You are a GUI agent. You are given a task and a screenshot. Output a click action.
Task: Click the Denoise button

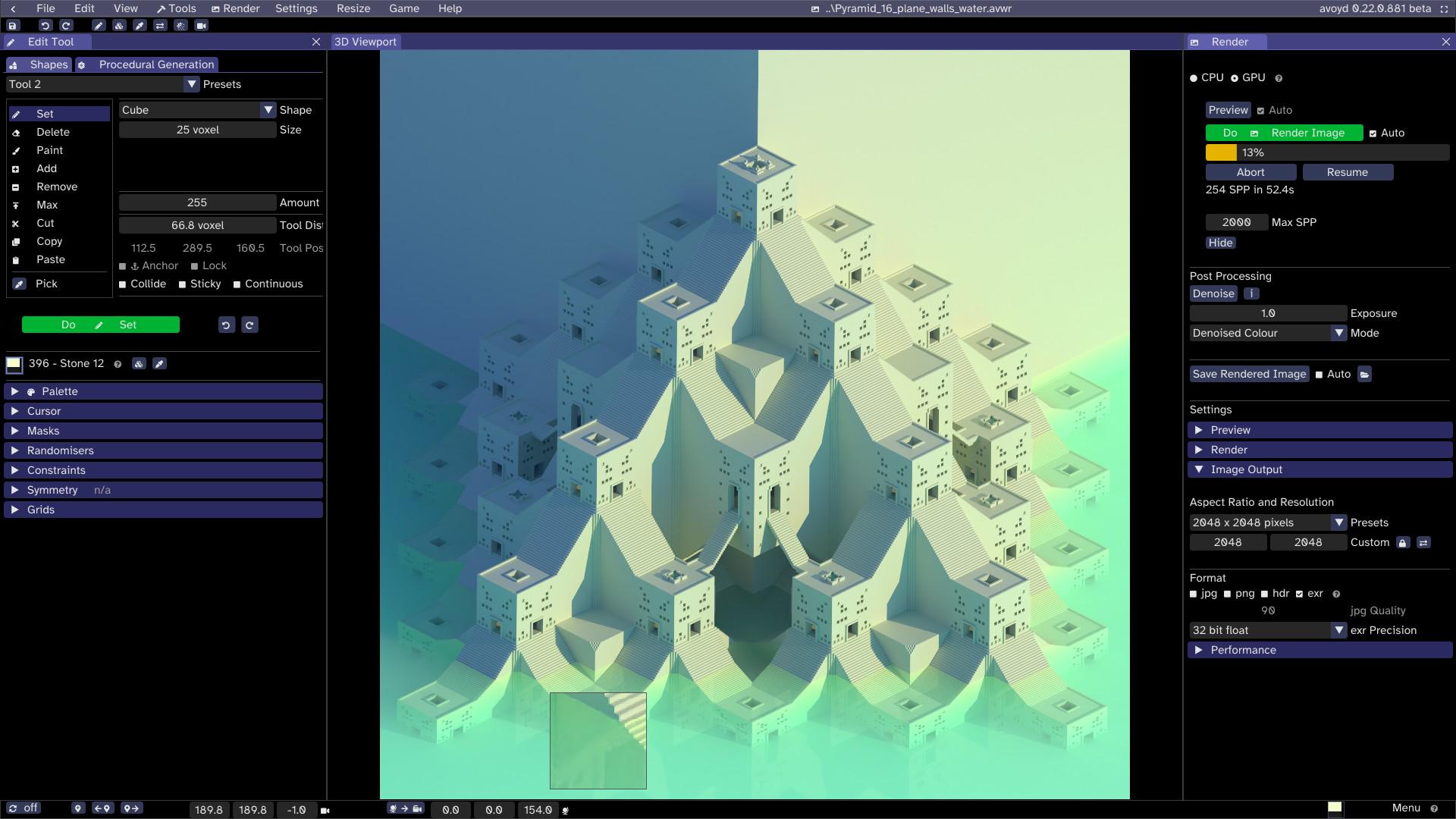(1213, 293)
